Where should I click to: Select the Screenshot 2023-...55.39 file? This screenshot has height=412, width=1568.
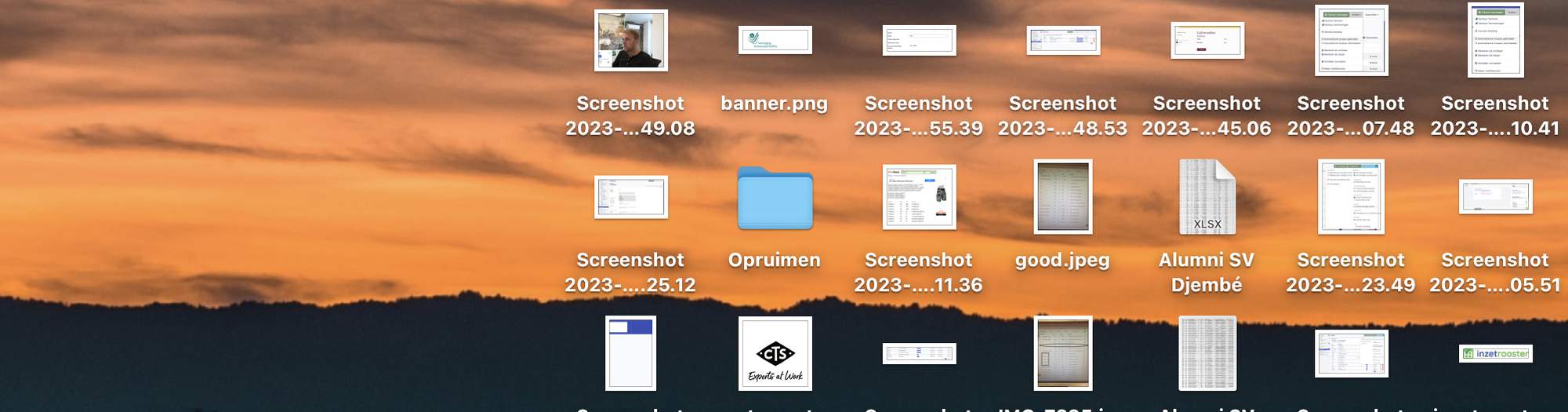[x=919, y=41]
